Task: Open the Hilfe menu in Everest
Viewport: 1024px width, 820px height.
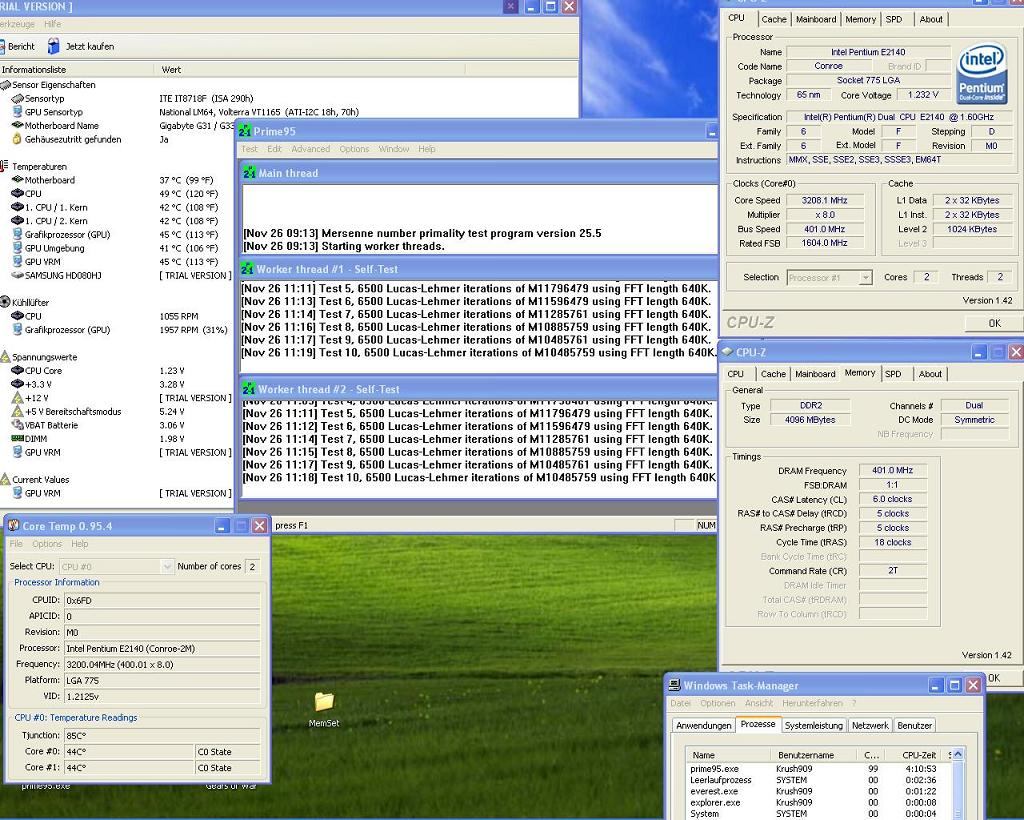Action: click(x=52, y=24)
